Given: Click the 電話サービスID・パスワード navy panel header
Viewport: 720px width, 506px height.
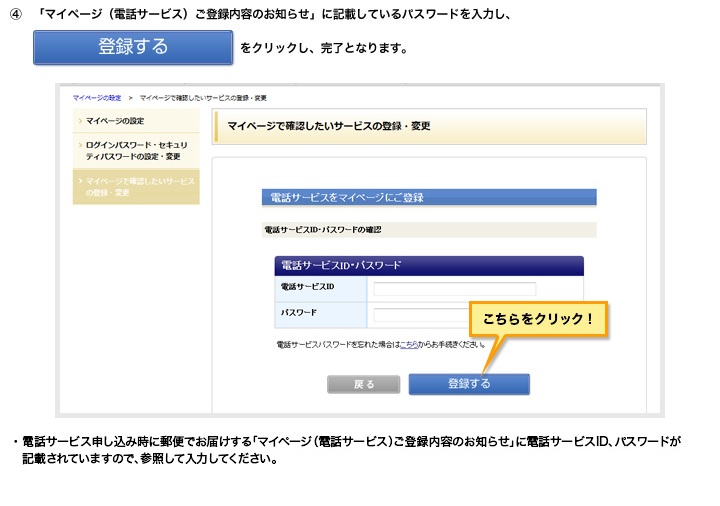Looking at the screenshot, I should pyautogui.click(x=428, y=265).
